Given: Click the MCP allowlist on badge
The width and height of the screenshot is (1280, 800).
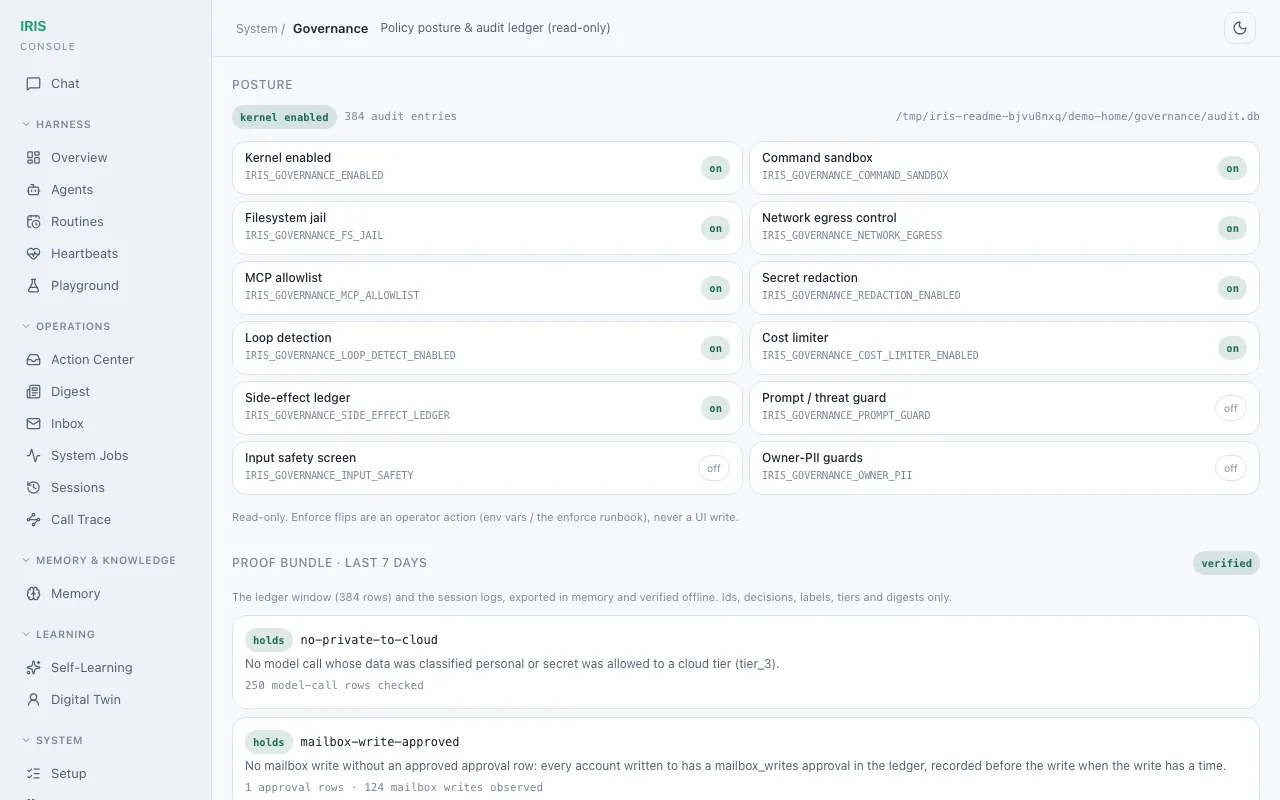Looking at the screenshot, I should pyautogui.click(x=715, y=288).
